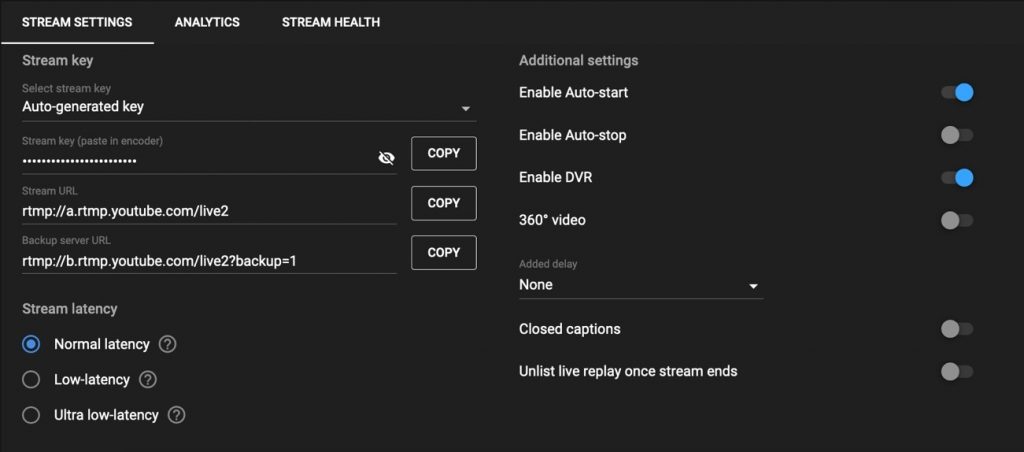
Task: Enable the 360° video switch
Action: 957,220
